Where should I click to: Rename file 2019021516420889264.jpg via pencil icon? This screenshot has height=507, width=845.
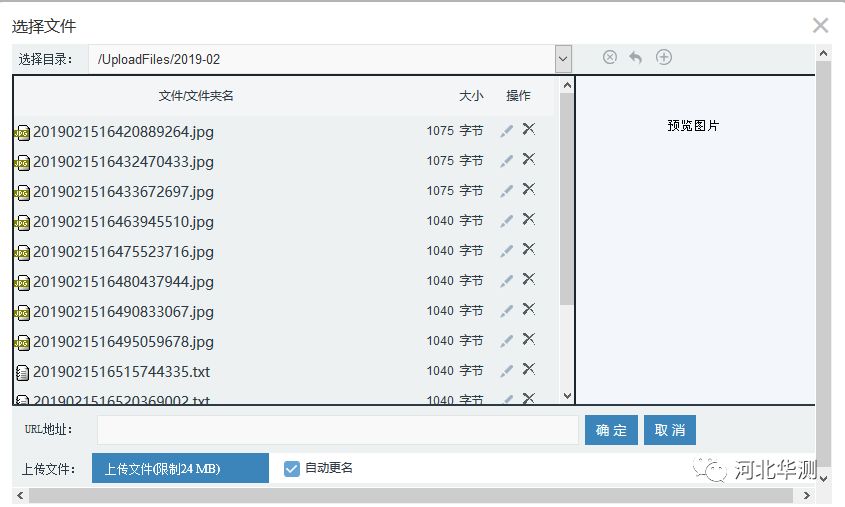(x=506, y=131)
